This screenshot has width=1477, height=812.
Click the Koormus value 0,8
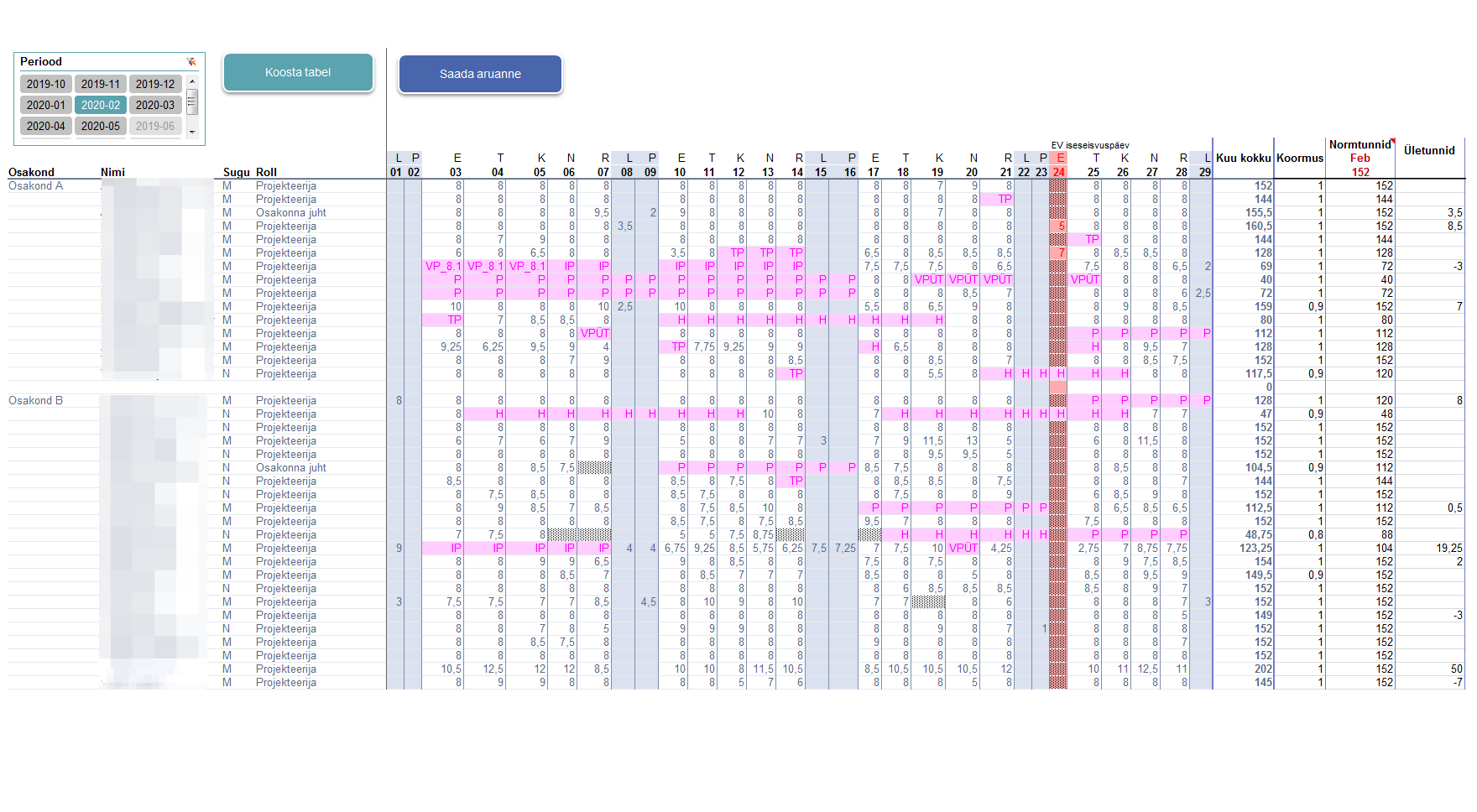point(1315,534)
